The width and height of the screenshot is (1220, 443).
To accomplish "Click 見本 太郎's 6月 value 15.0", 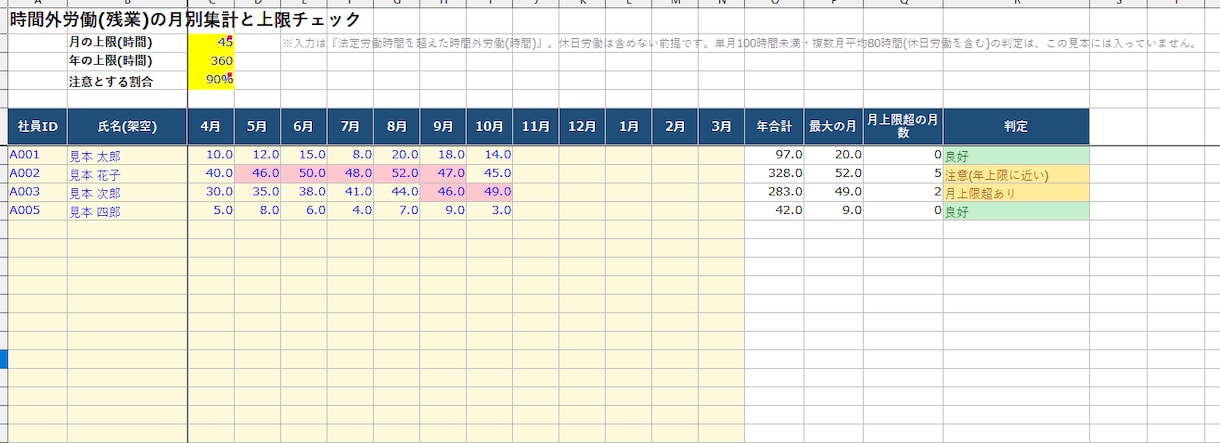I will click(304, 155).
